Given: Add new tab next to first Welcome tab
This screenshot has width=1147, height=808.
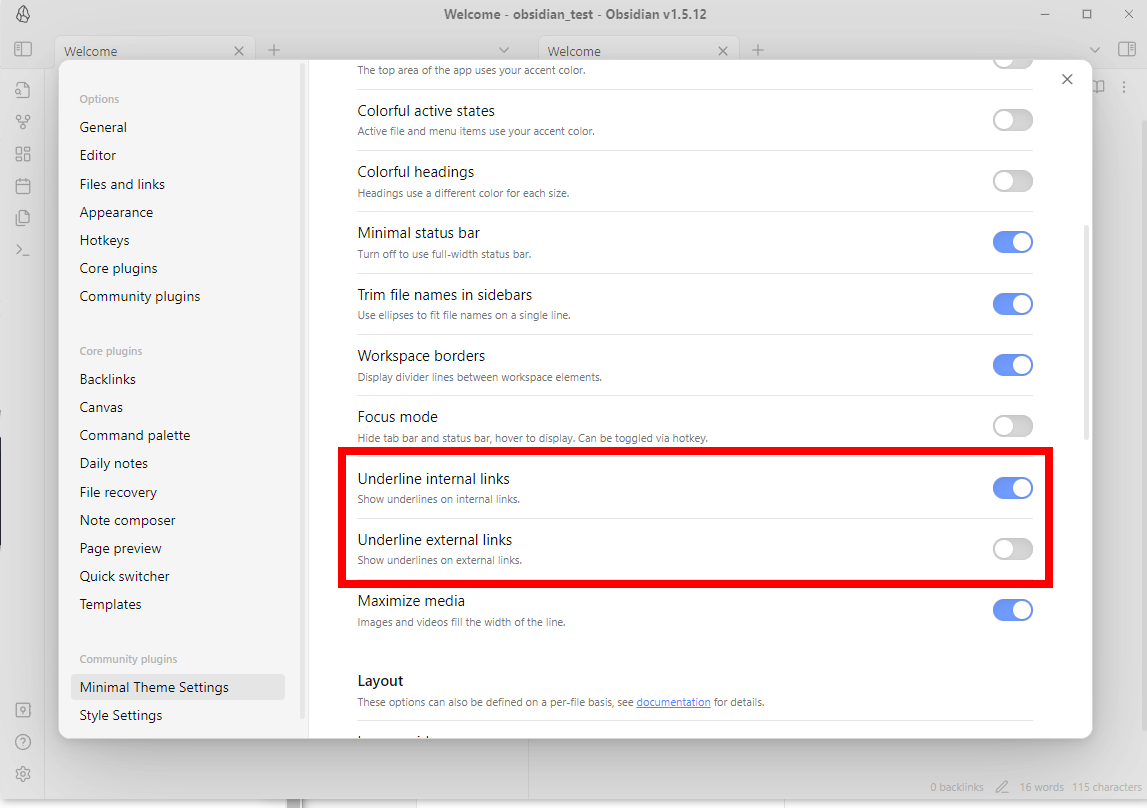Looking at the screenshot, I should click(x=274, y=50).
